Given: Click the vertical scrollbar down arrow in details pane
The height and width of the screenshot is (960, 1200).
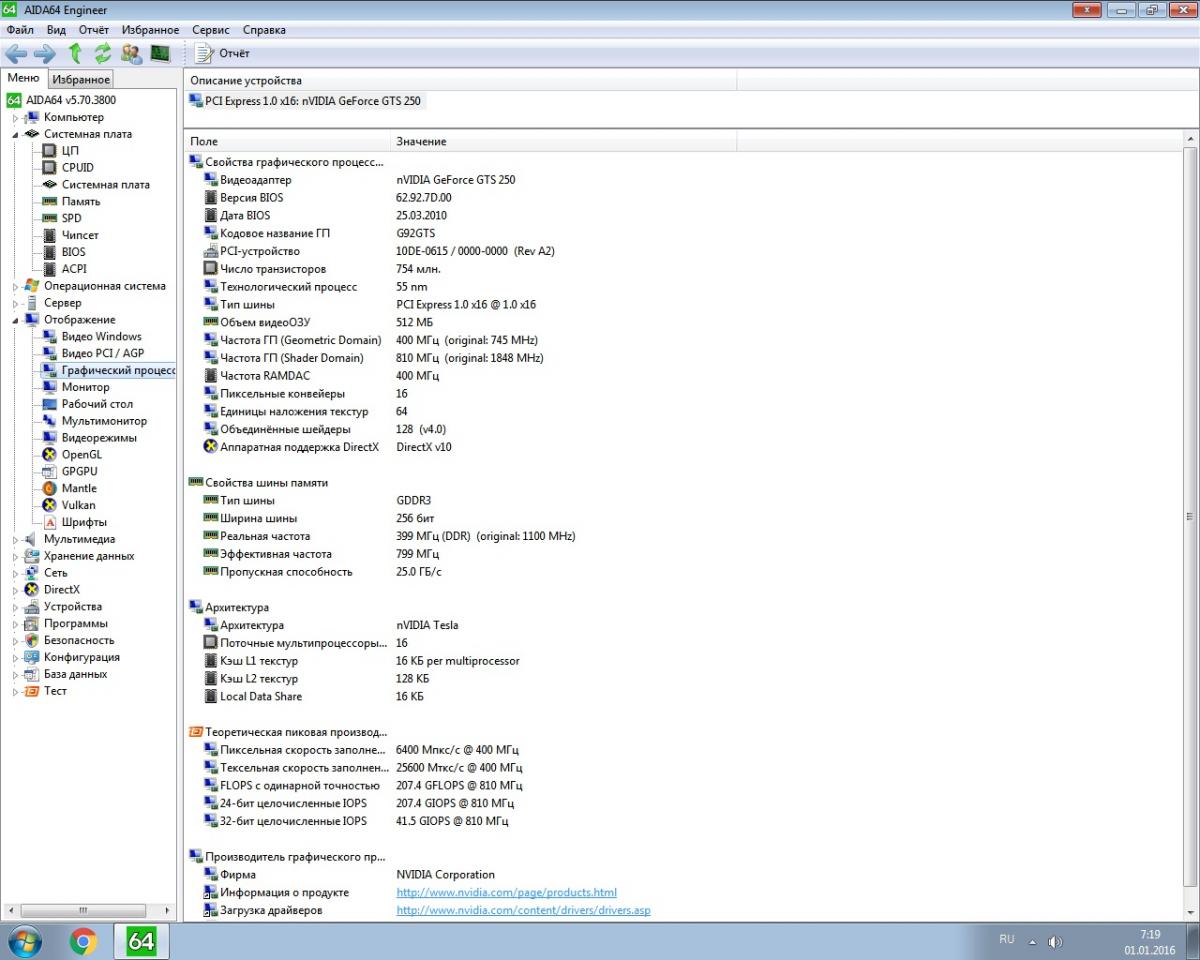Looking at the screenshot, I should (x=1190, y=914).
